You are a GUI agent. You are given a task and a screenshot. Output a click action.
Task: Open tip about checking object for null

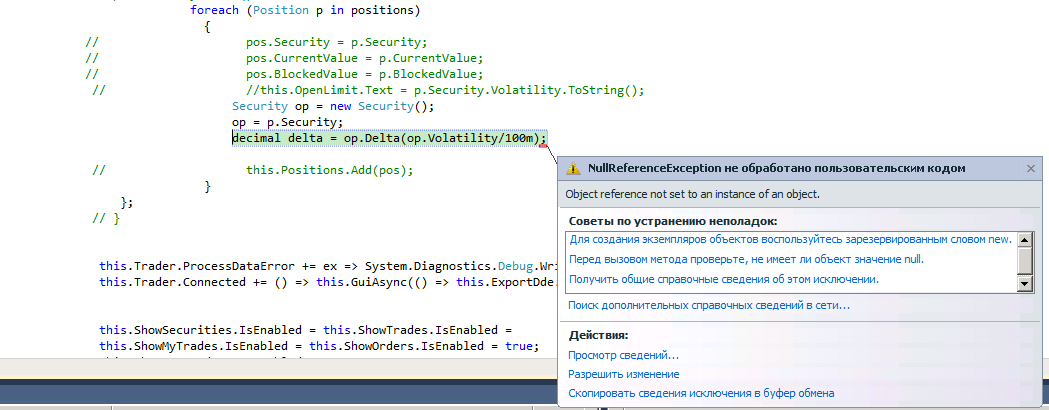point(746,259)
